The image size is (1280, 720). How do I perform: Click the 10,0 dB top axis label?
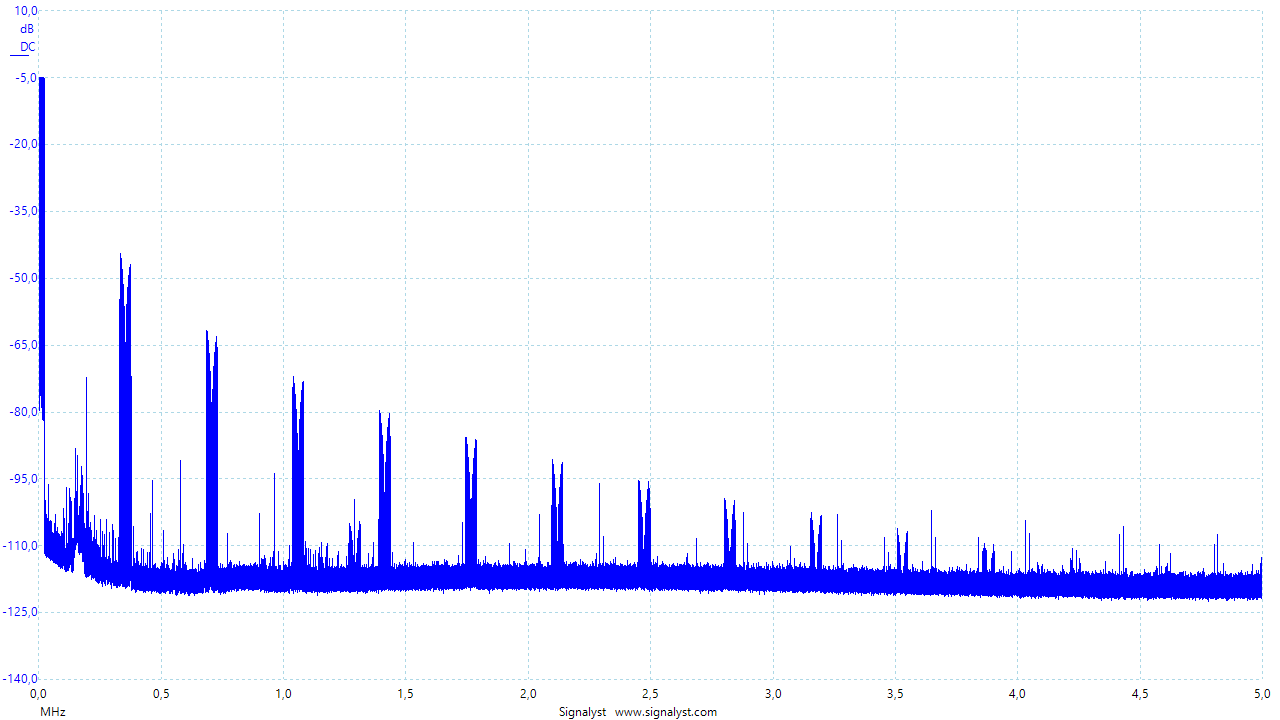[22, 11]
